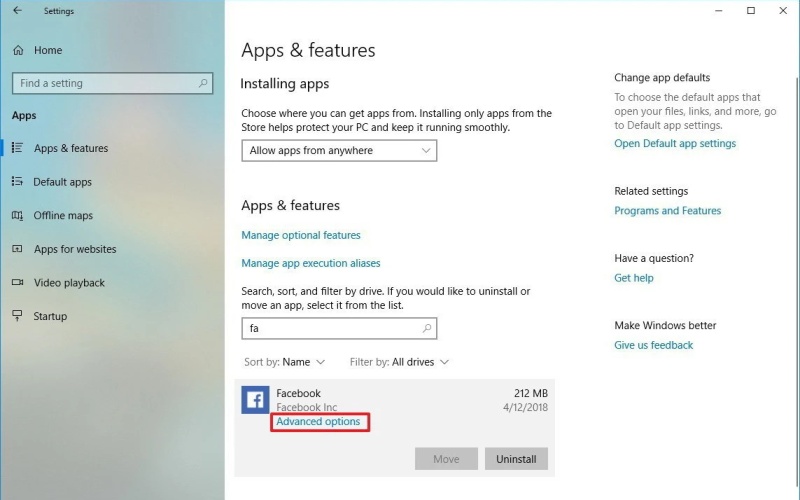The height and width of the screenshot is (500, 800).
Task: Click Advanced options under Facebook
Action: [x=318, y=422]
